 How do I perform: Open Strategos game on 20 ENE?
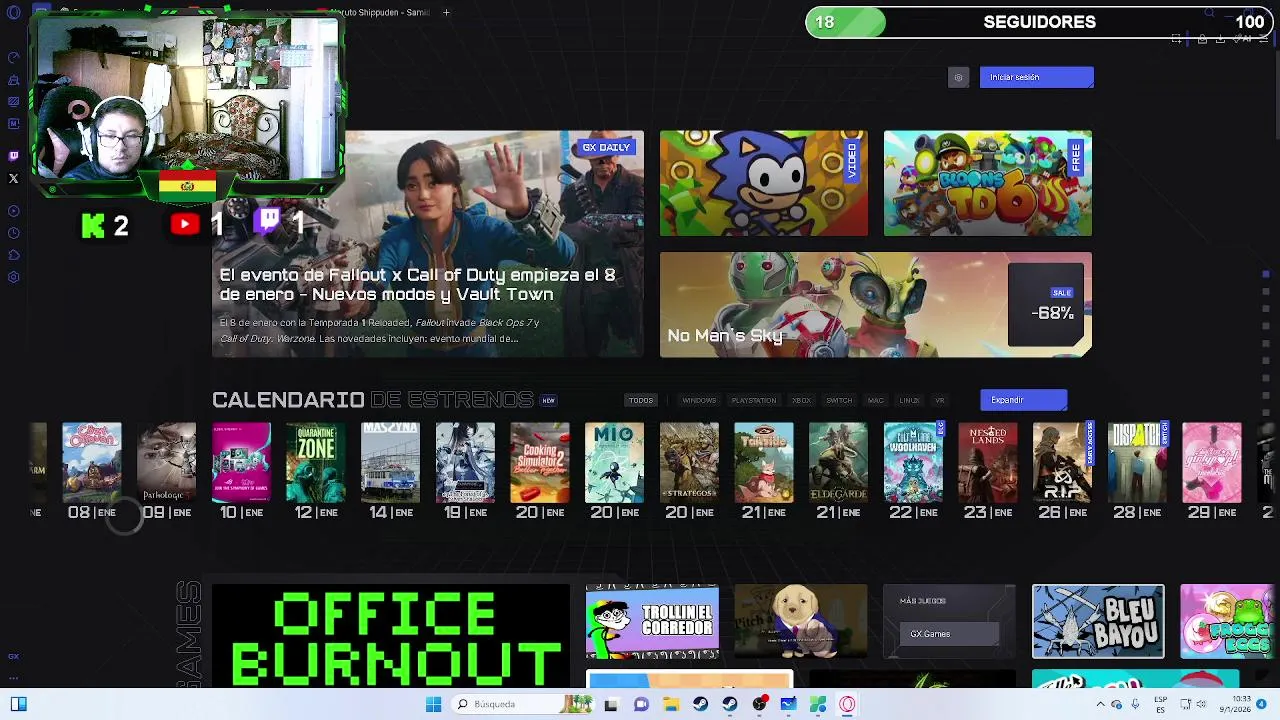click(x=689, y=463)
